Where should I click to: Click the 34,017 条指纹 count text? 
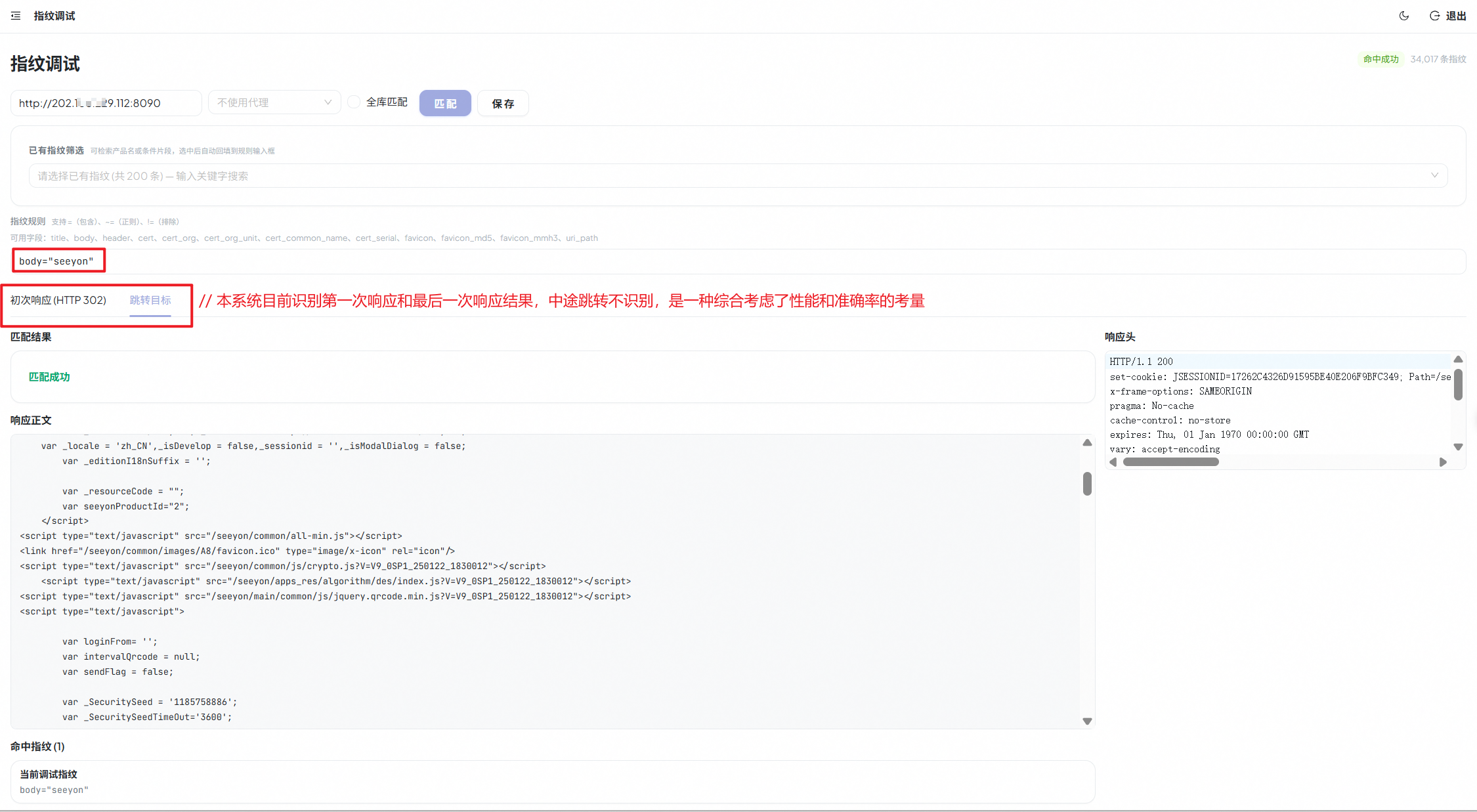(x=1438, y=59)
